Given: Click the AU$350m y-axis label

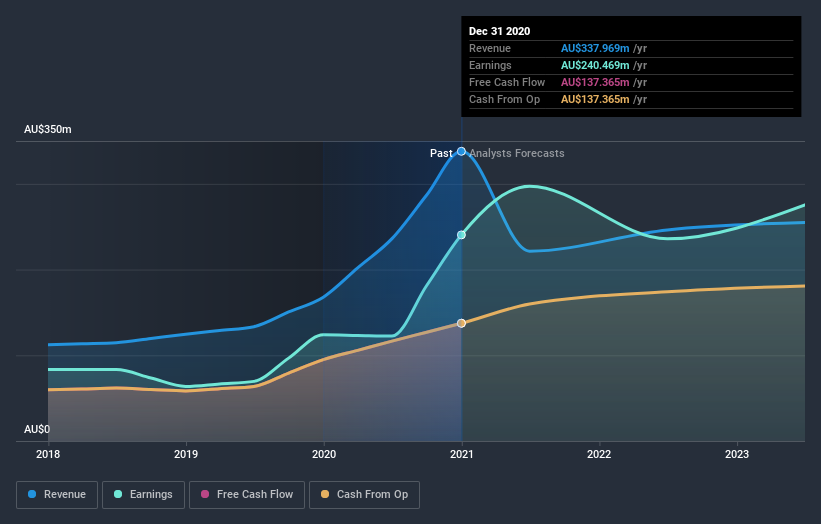Looking at the screenshot, I should click(48, 129).
